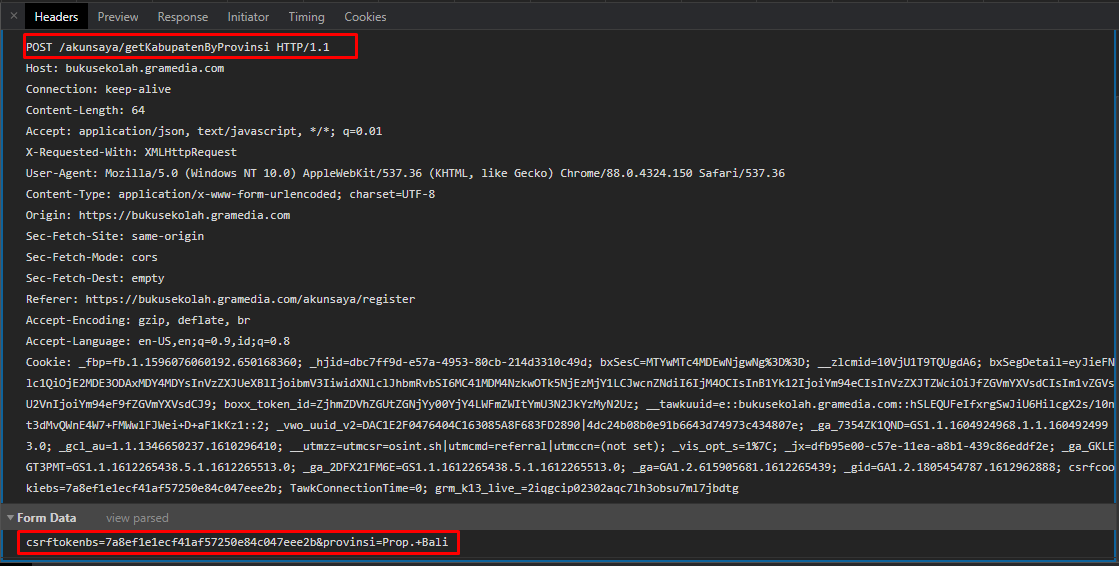Switch to the Headers tab

(x=56, y=17)
